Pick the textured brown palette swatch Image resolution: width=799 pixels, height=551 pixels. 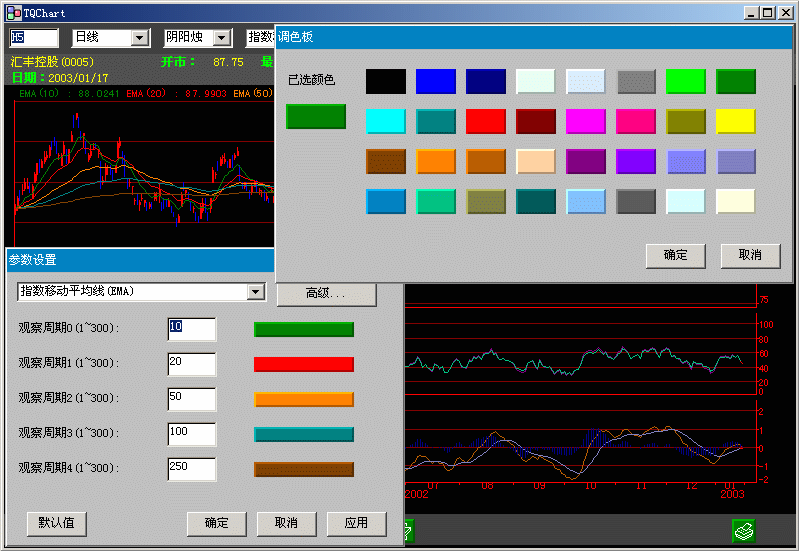[386, 162]
